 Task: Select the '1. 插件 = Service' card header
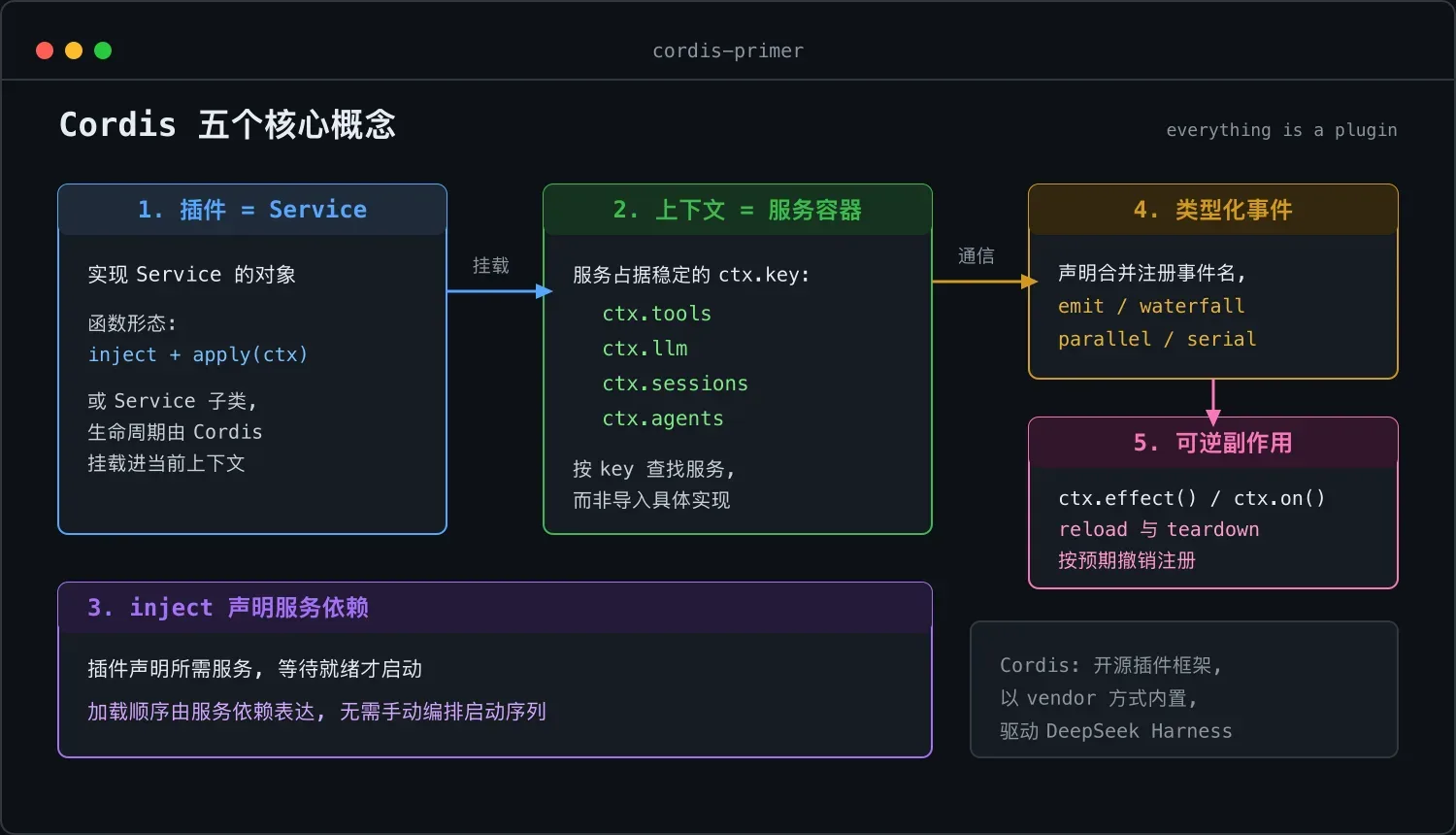(252, 210)
